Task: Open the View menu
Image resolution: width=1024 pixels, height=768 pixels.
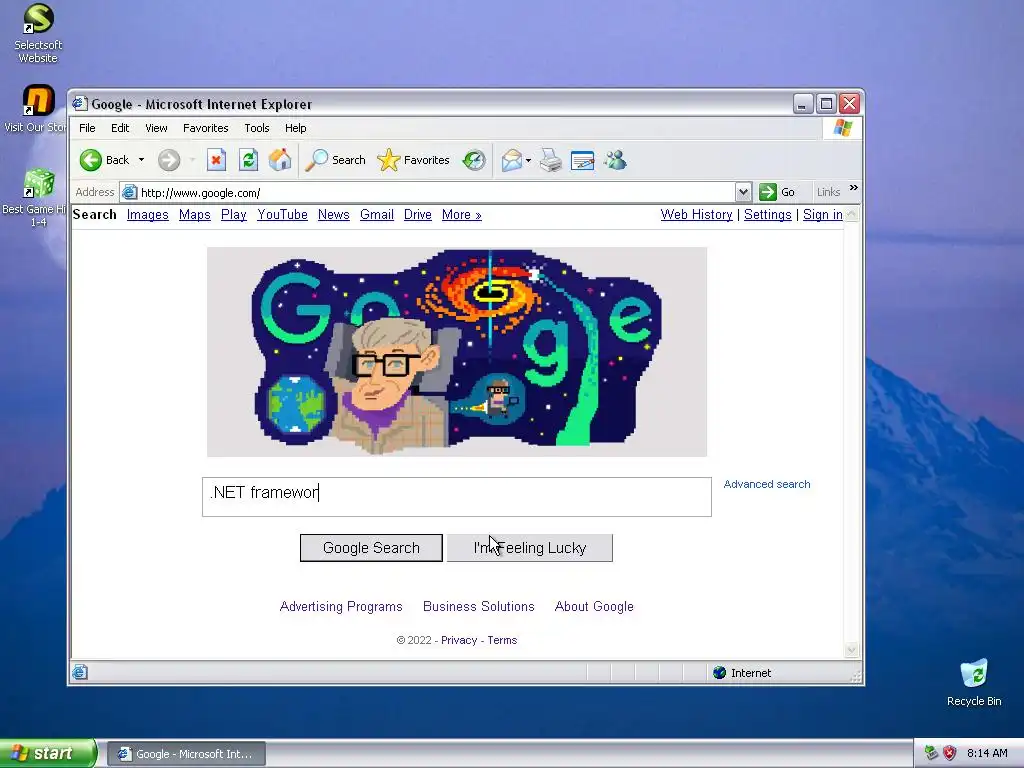Action: click(x=156, y=128)
